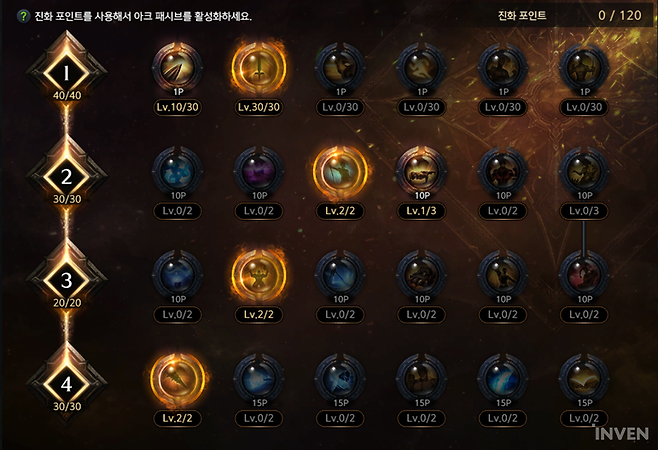Screen dimensions: 658x450
Task: Click tier 3 red node linked from above
Action: (x=584, y=275)
